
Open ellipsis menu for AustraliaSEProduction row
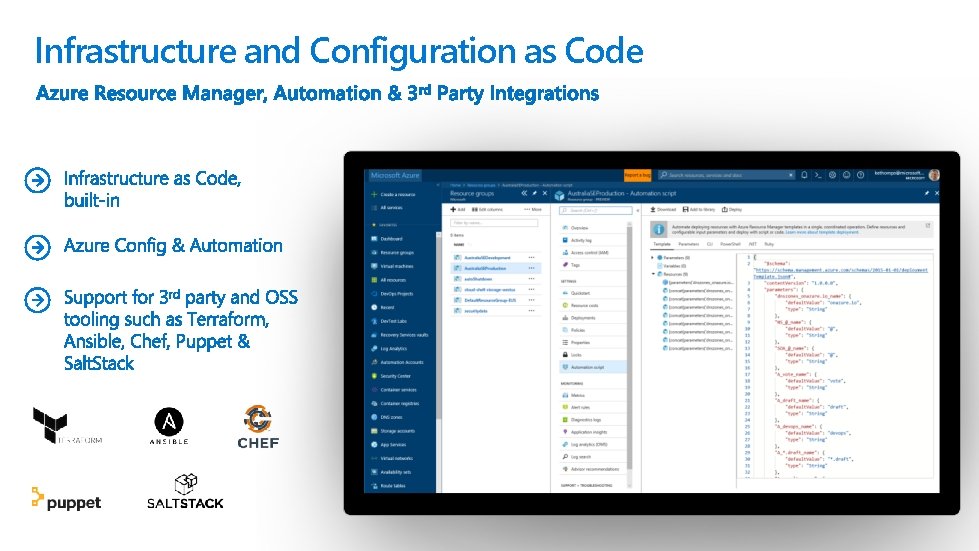point(531,268)
